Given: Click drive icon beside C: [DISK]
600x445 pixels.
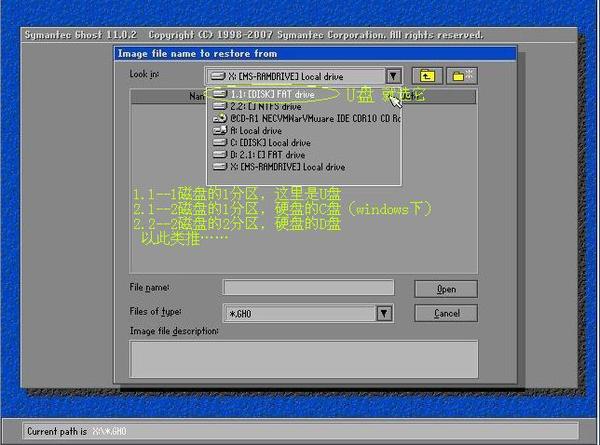Looking at the screenshot, I should click(x=220, y=142).
